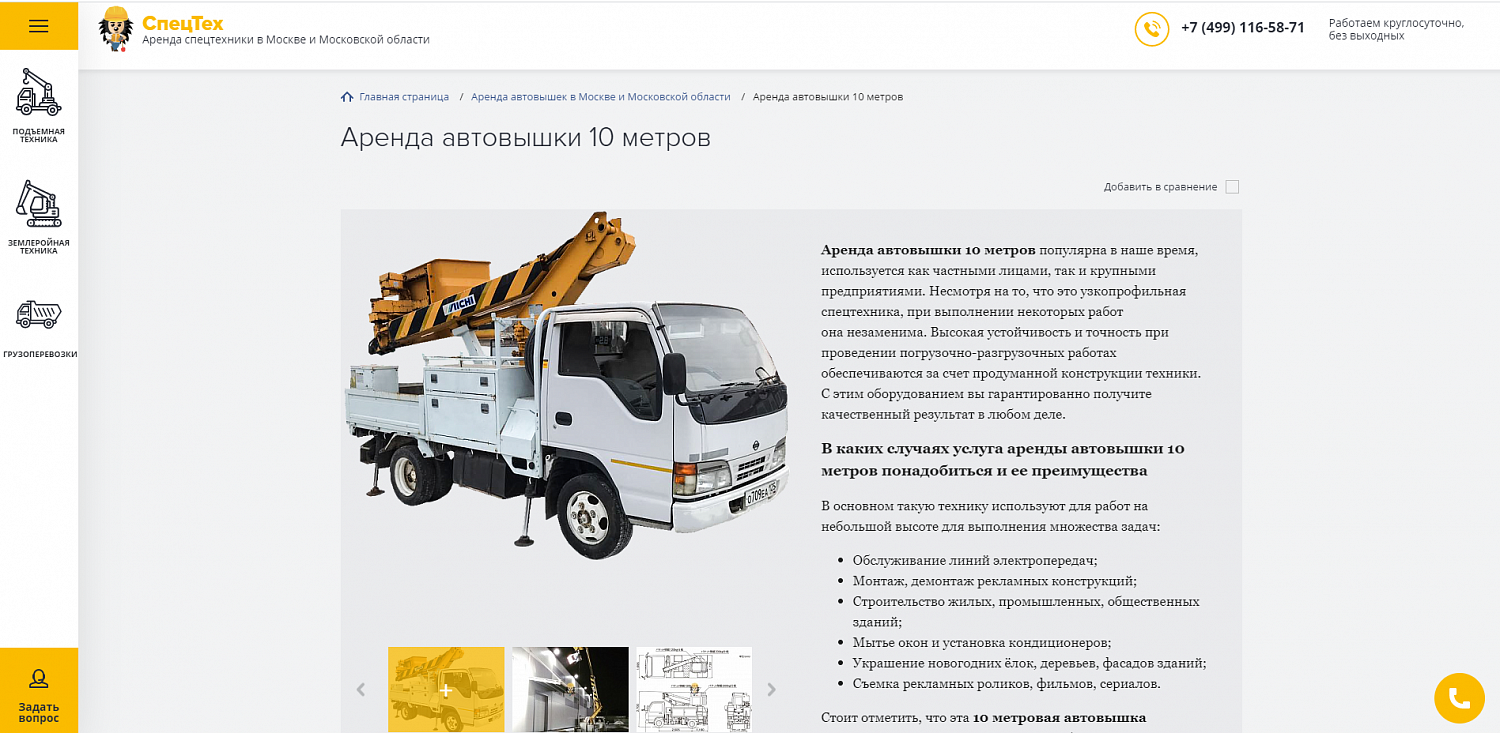Viewport: 1500px width, 733px height.
Task: Select the first truck thumbnail
Action: coord(446,689)
